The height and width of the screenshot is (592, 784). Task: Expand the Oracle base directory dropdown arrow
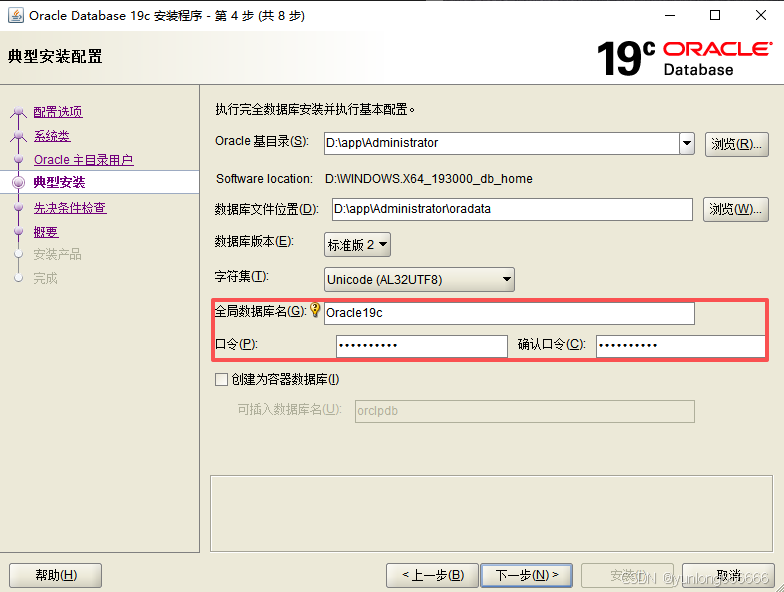(687, 144)
